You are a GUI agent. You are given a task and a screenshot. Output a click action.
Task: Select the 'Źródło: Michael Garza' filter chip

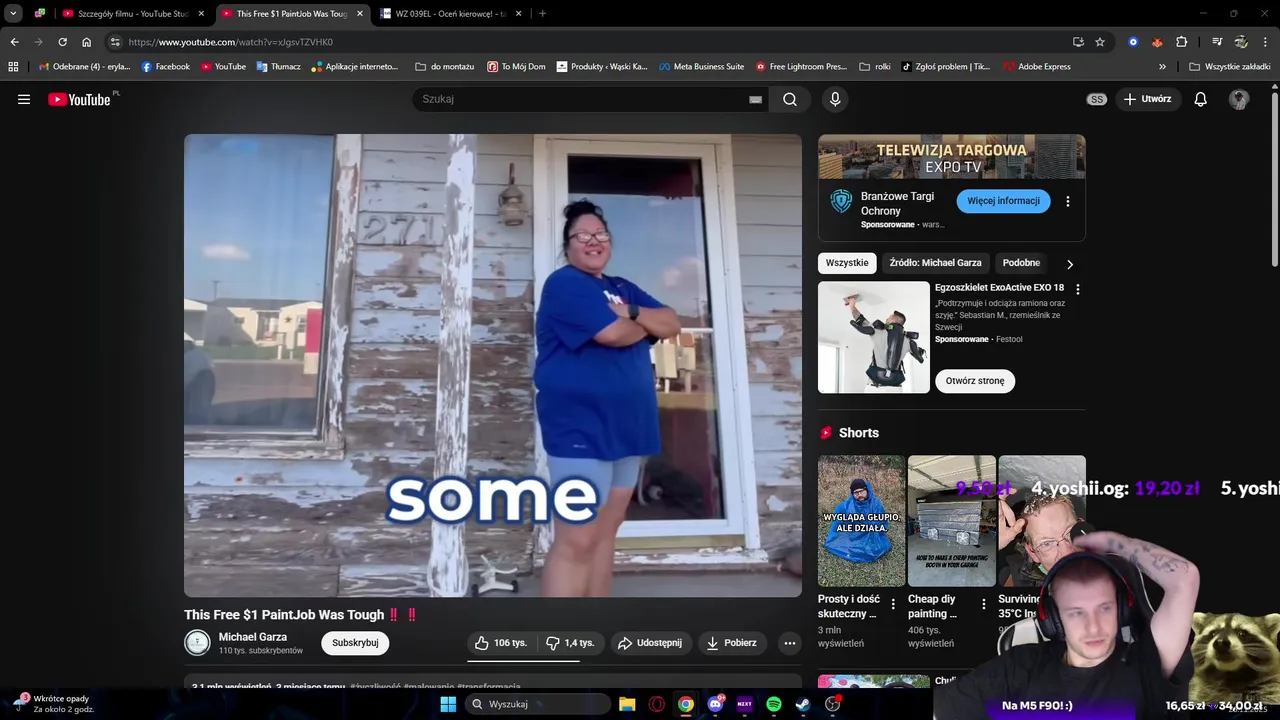(935, 263)
